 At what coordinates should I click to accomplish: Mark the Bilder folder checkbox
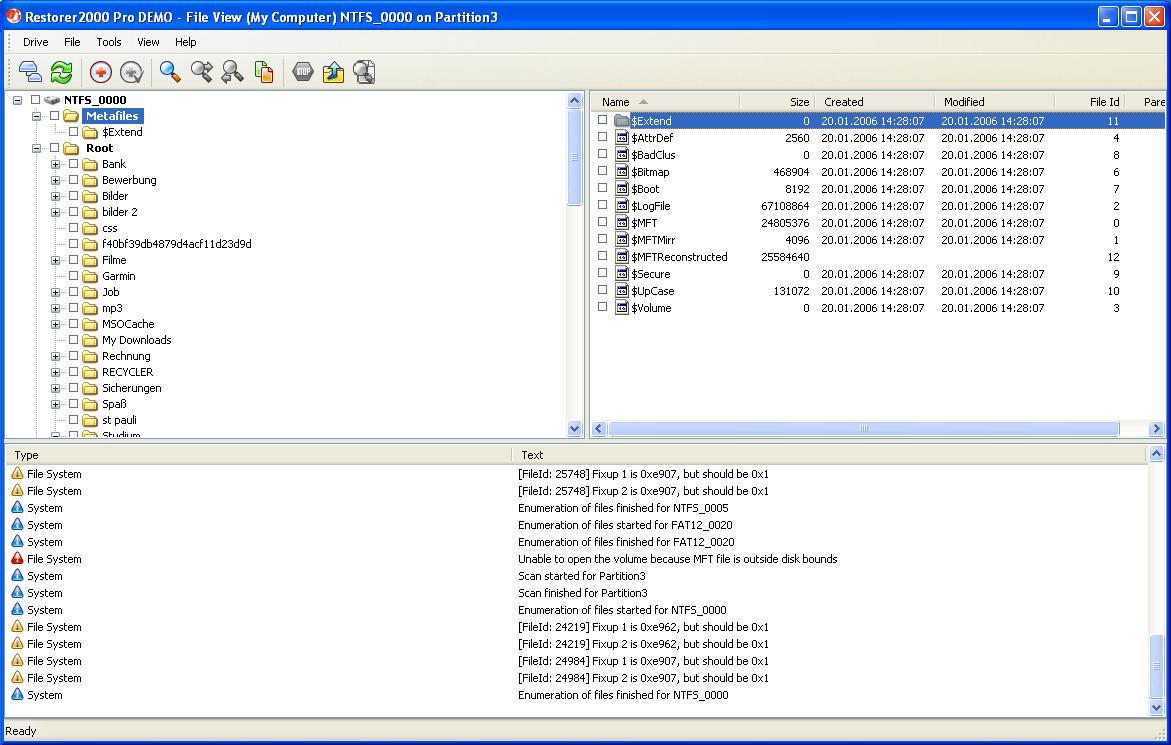coord(73,196)
